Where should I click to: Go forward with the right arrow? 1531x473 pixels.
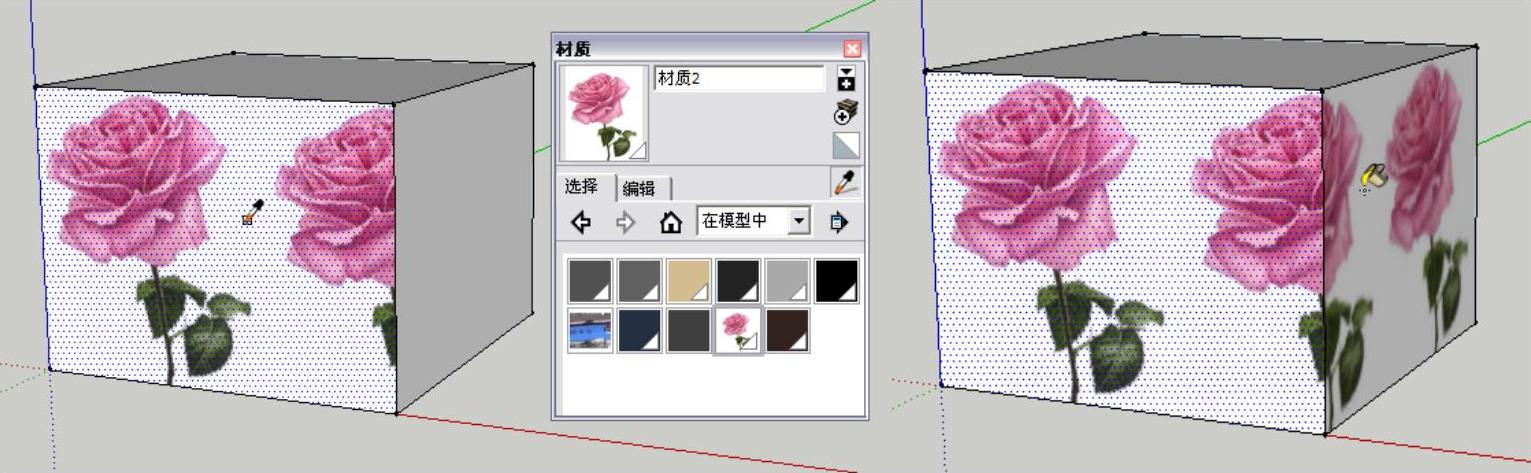(x=626, y=222)
